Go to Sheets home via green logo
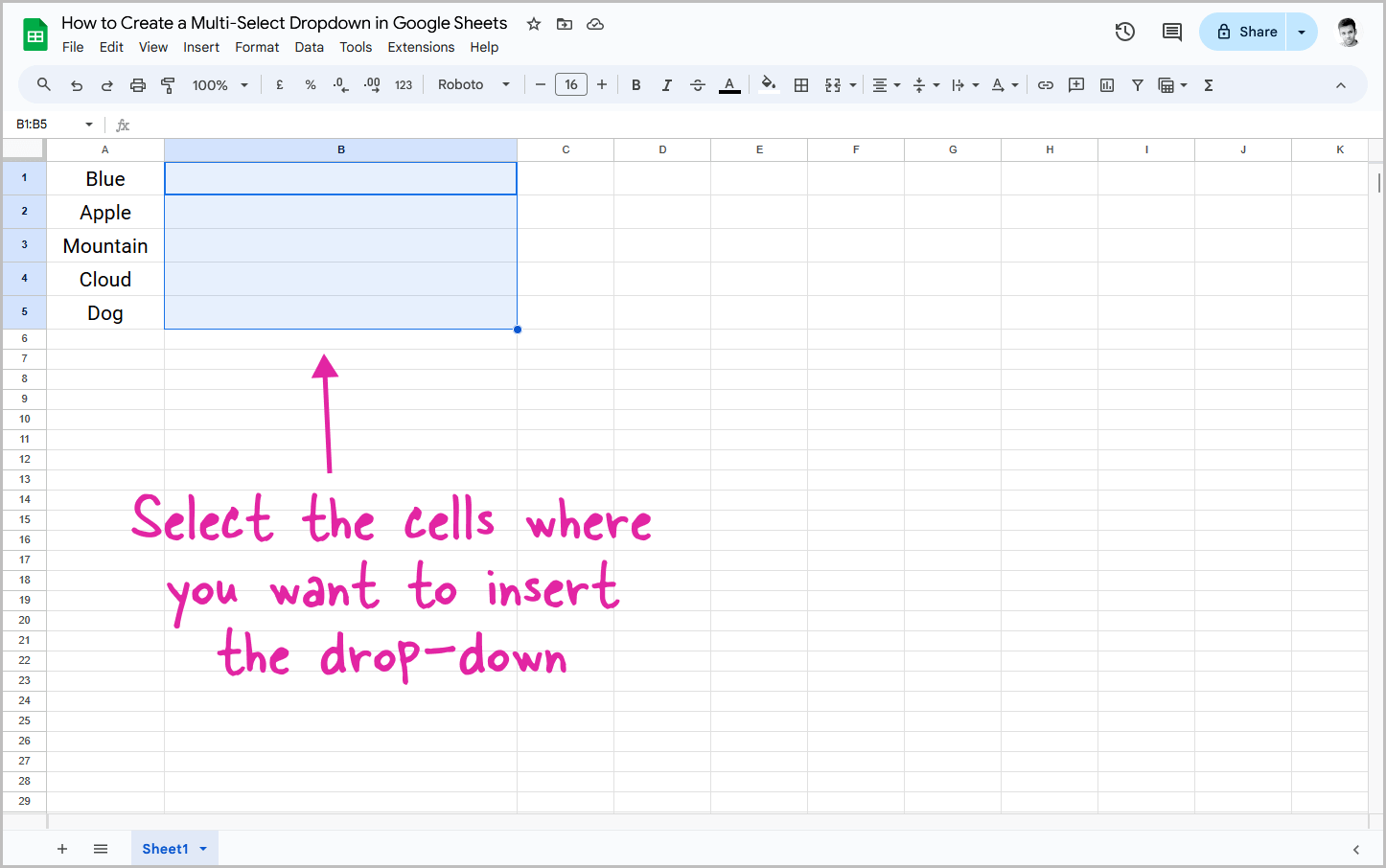Screen dimensions: 1386x868 (35, 35)
